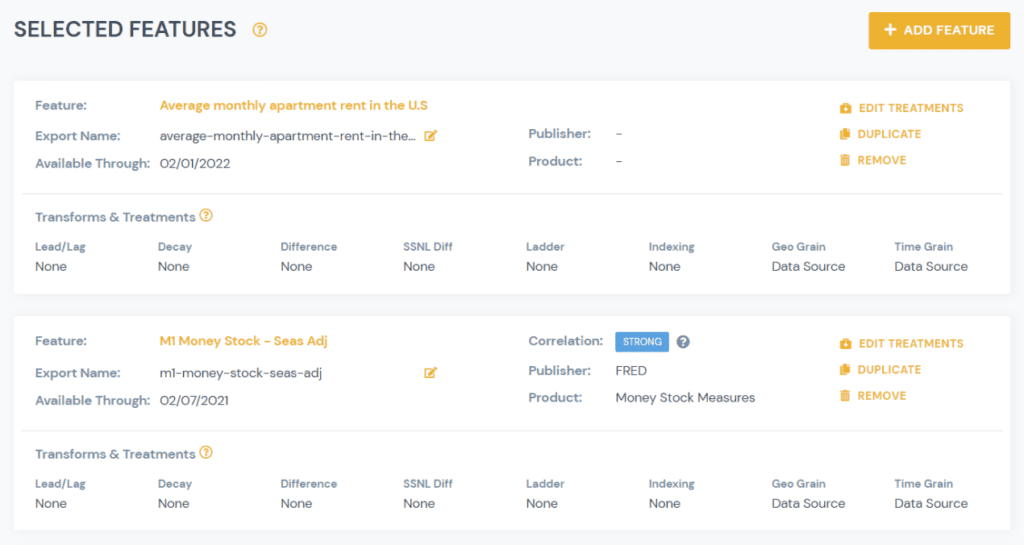Remove the apartment rent feature

872,160
